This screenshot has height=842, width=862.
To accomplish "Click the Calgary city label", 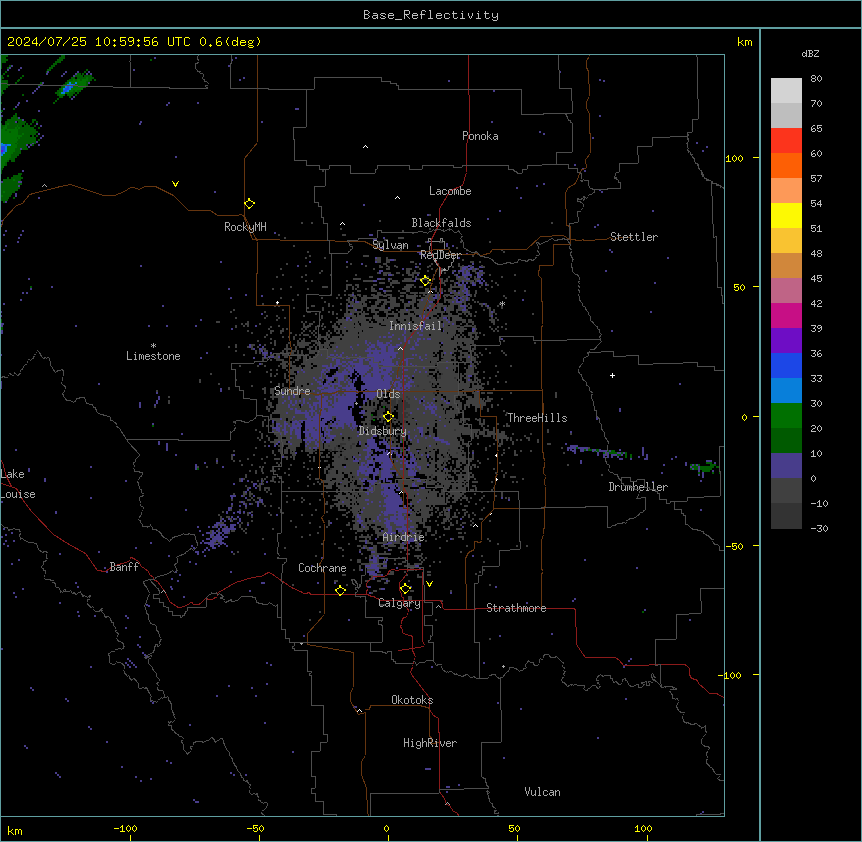I will (399, 603).
